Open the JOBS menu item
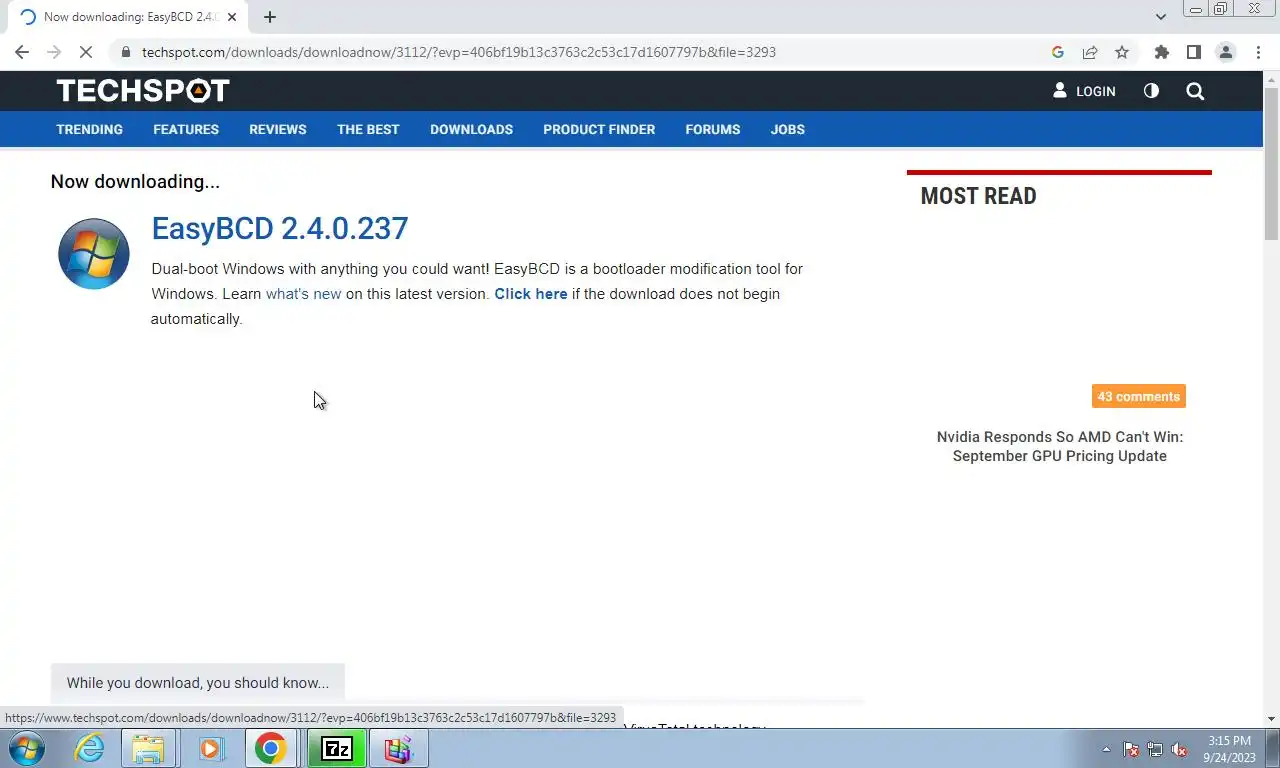Screen dimensions: 1280x768 [787, 129]
